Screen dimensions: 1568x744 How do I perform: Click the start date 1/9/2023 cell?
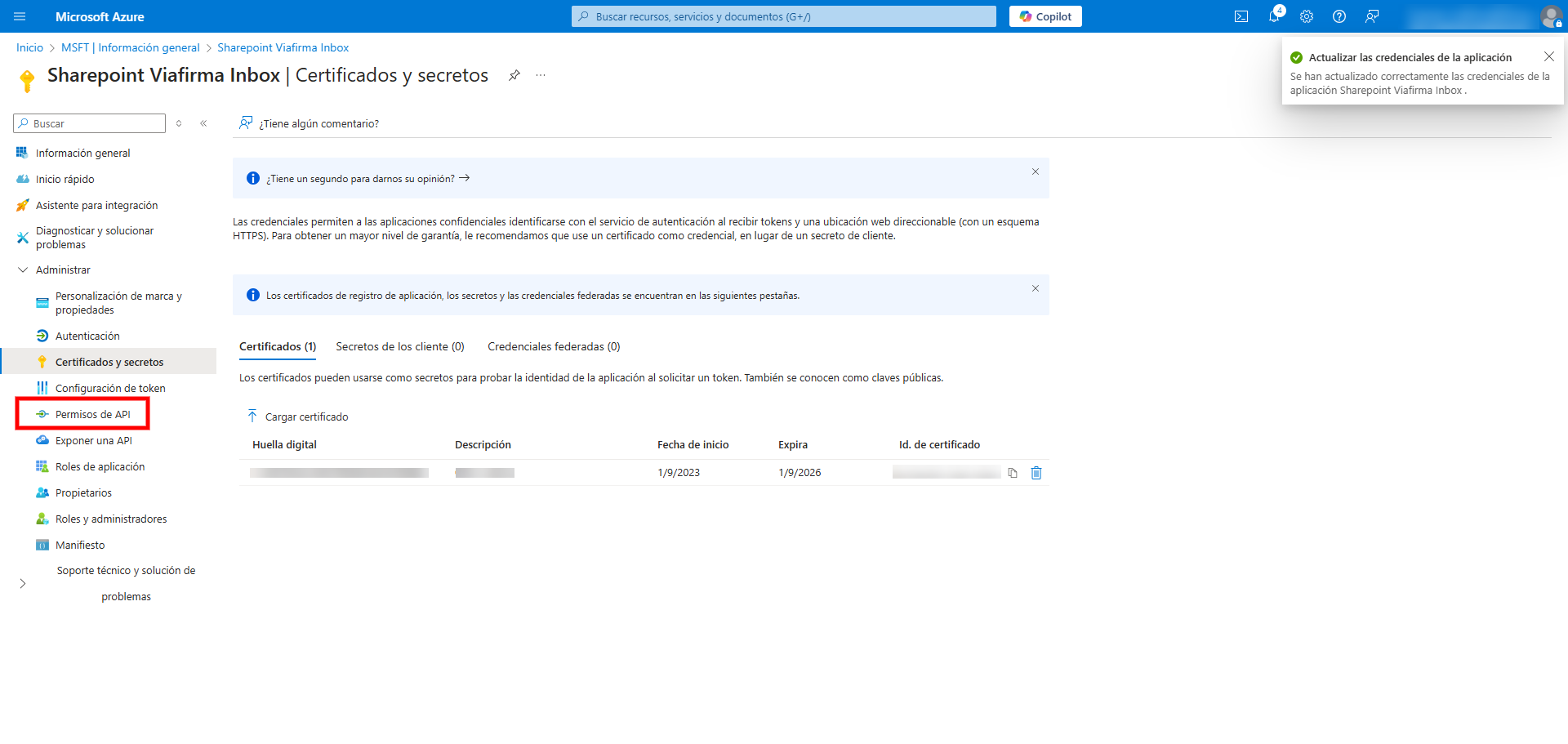[679, 472]
